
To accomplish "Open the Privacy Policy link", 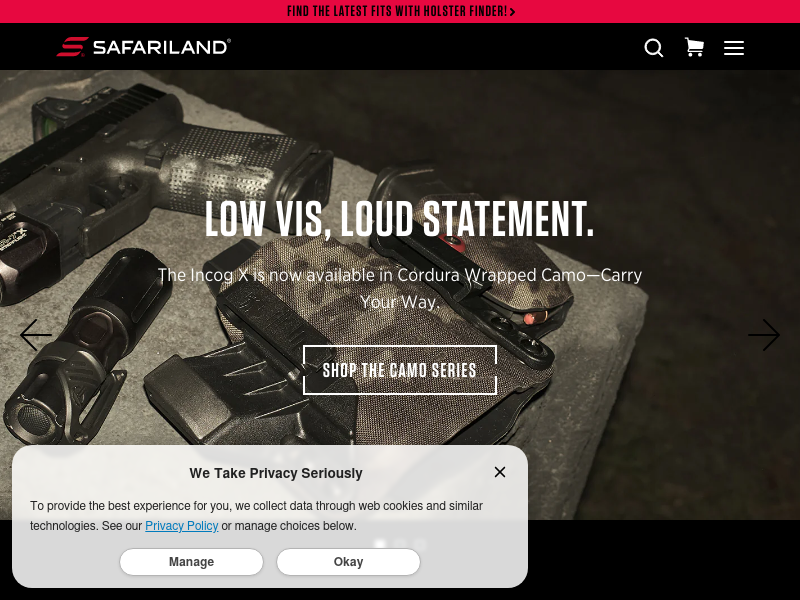I will point(182,526).
